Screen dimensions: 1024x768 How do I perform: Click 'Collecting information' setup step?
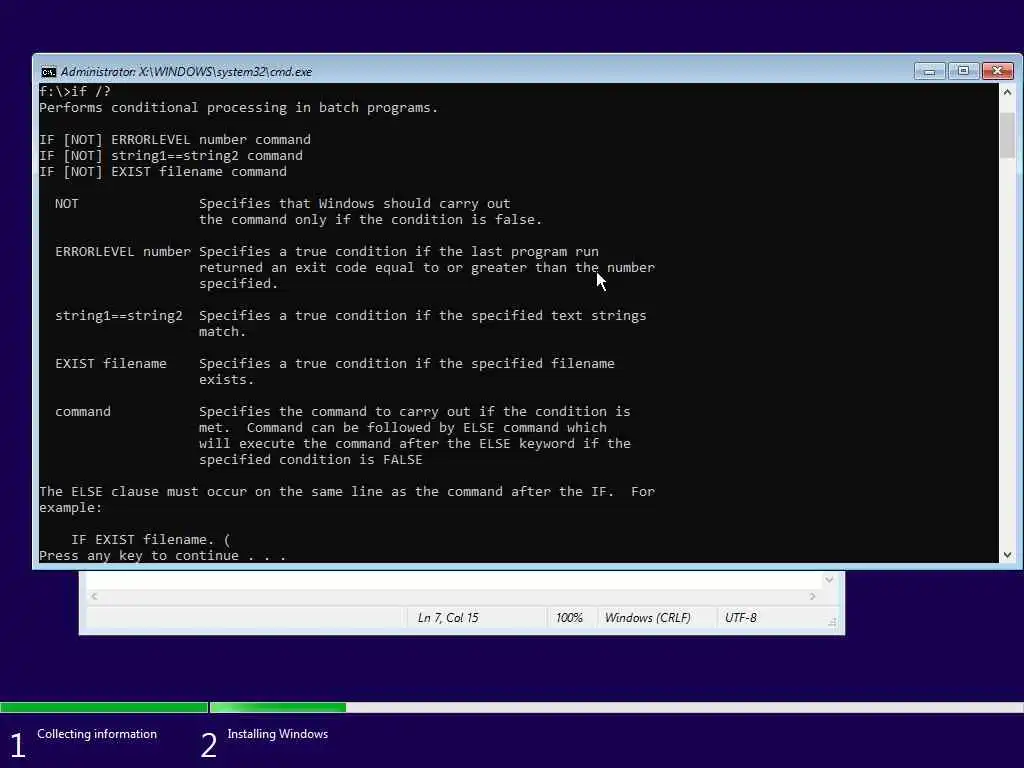click(97, 734)
